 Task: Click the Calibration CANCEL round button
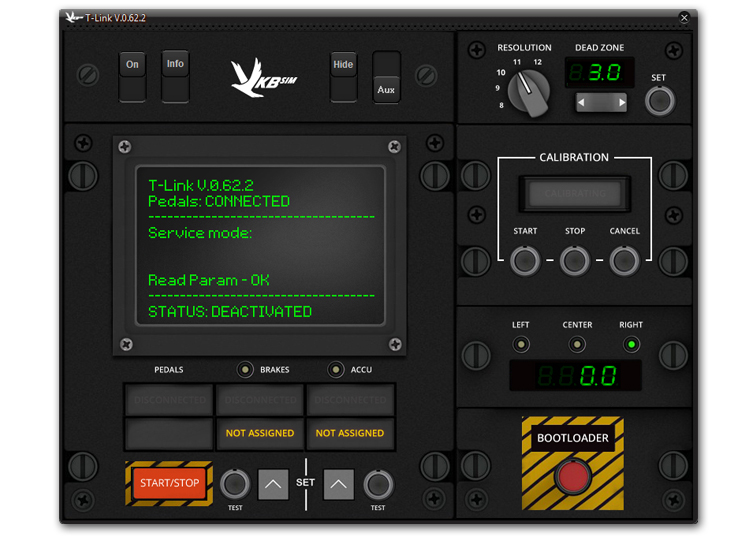click(x=624, y=261)
